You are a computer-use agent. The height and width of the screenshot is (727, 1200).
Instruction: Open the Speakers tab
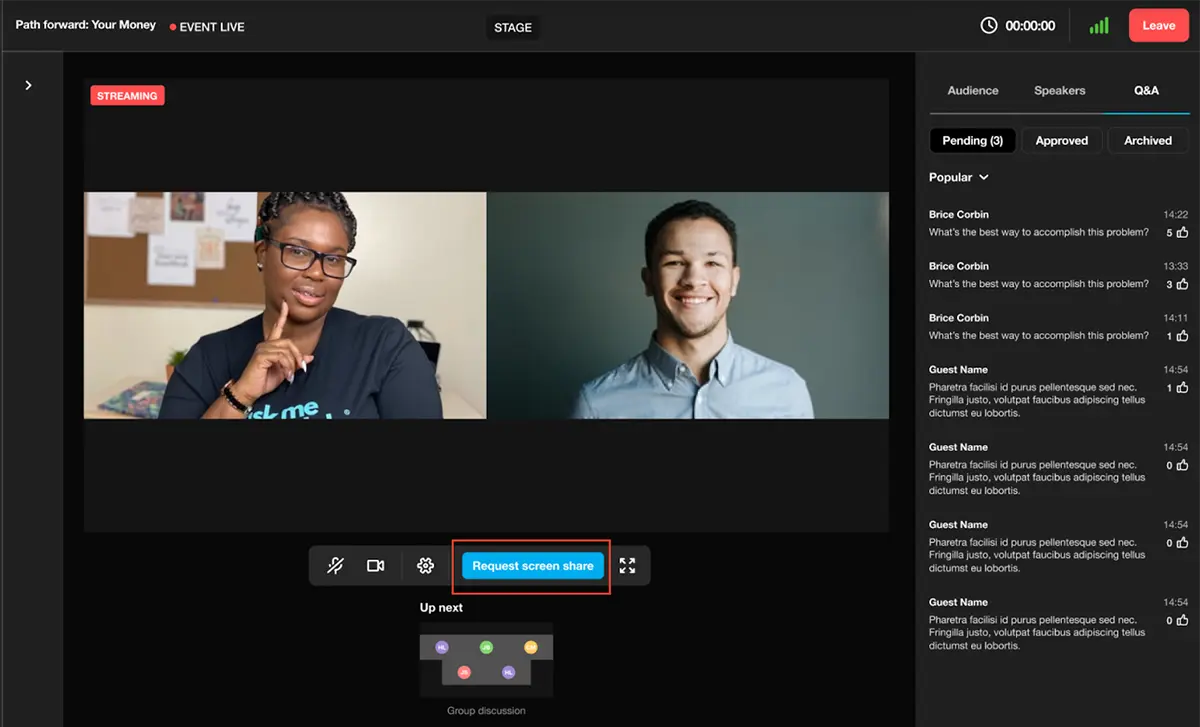[1059, 90]
